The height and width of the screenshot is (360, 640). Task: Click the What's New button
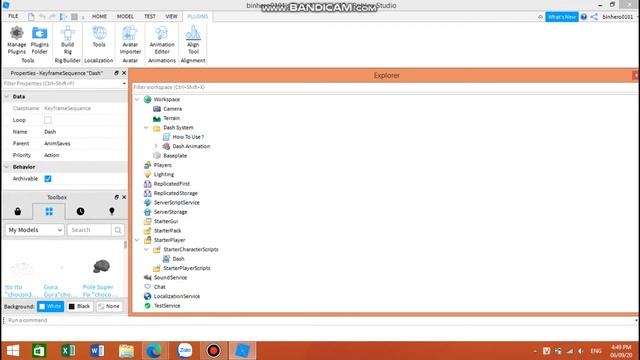tap(562, 17)
